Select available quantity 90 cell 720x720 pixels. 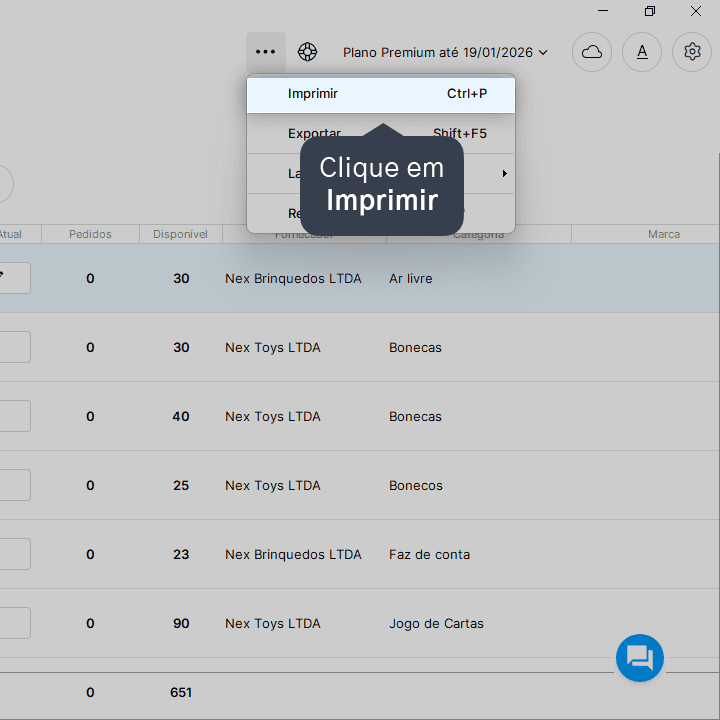[181, 623]
